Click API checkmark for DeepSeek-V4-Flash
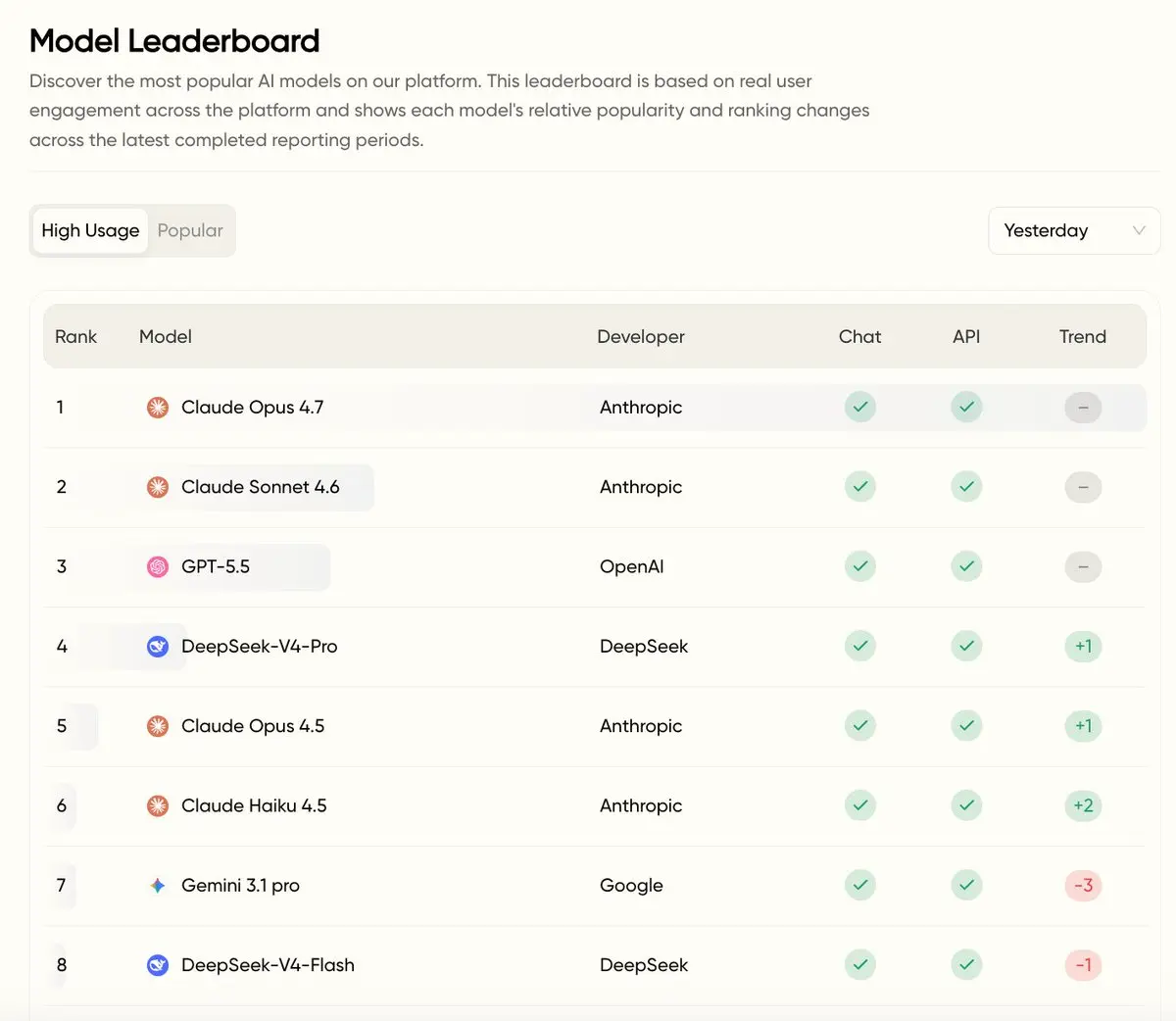The image size is (1176, 1021). pos(966,964)
